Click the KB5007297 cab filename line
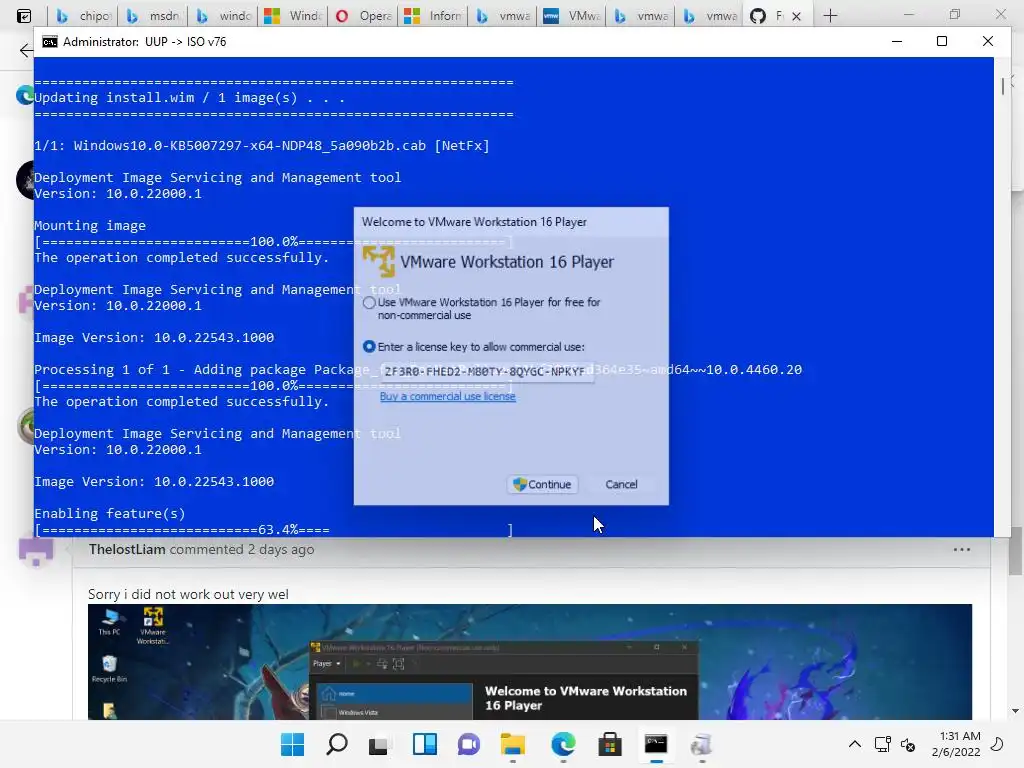 coord(262,146)
